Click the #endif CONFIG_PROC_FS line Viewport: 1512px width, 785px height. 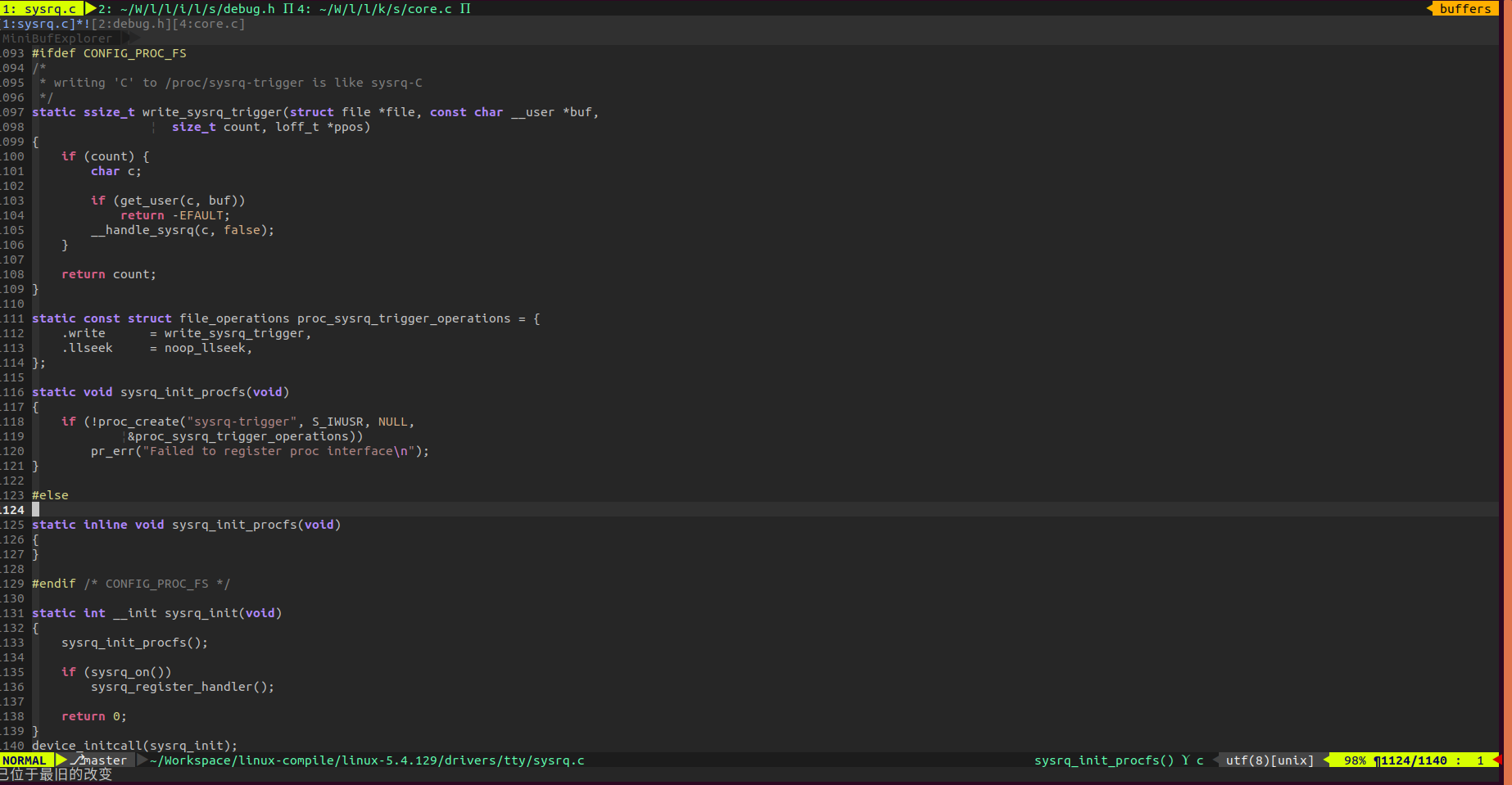tap(131, 584)
